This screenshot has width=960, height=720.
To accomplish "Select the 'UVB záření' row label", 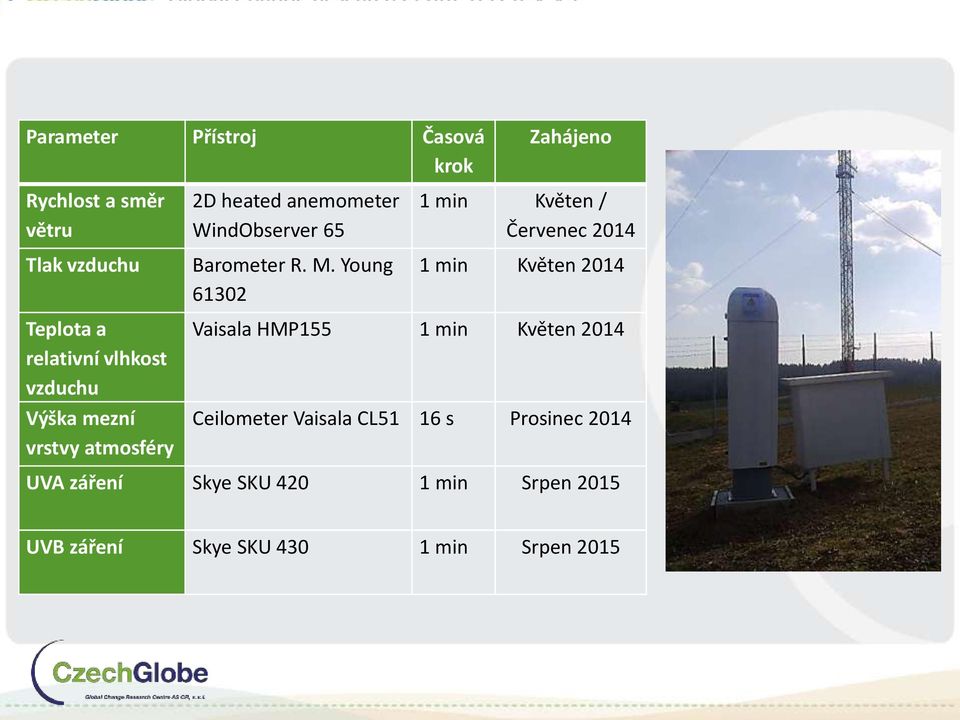I will point(102,562).
